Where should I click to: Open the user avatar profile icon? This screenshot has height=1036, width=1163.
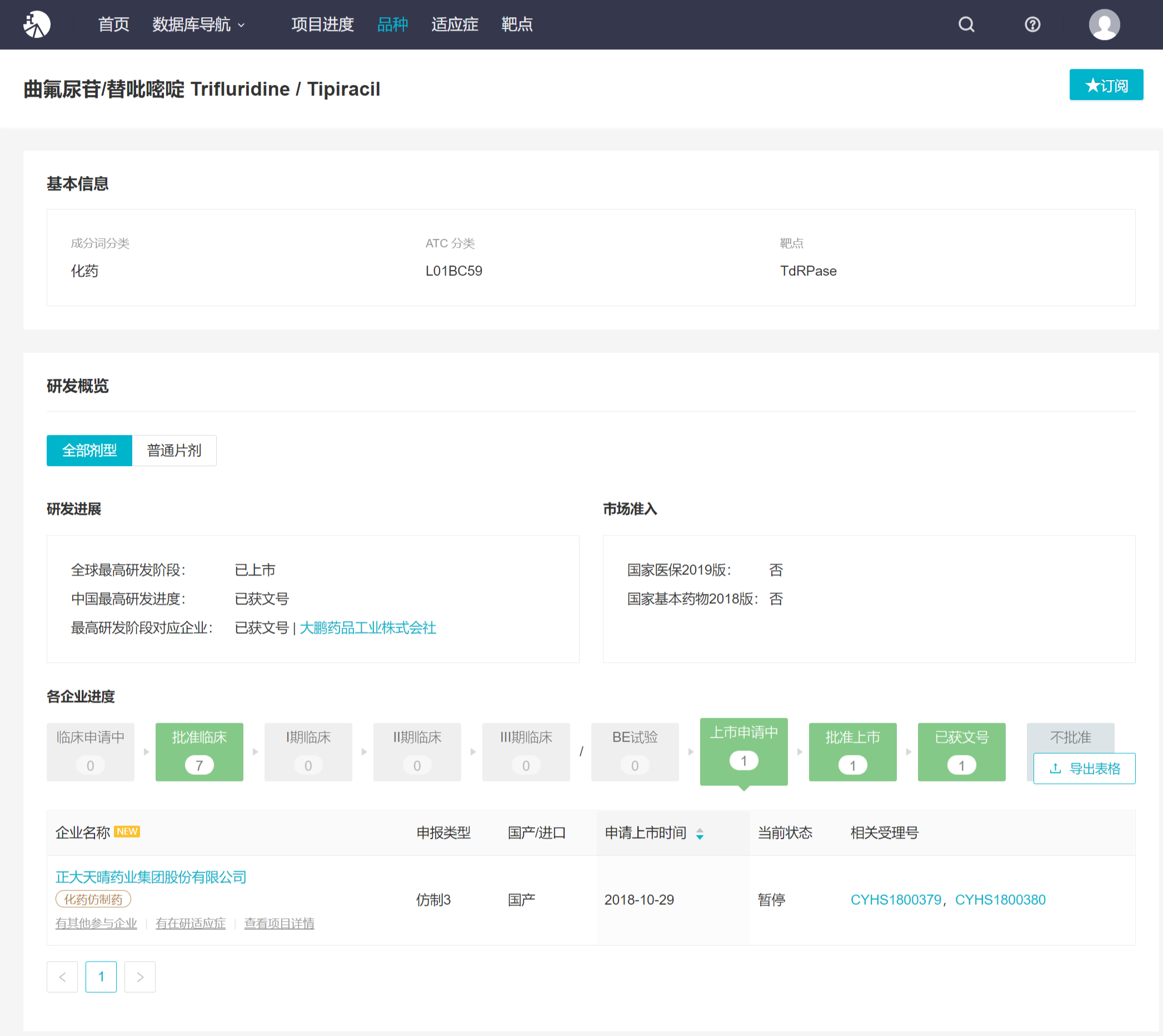[x=1104, y=24]
